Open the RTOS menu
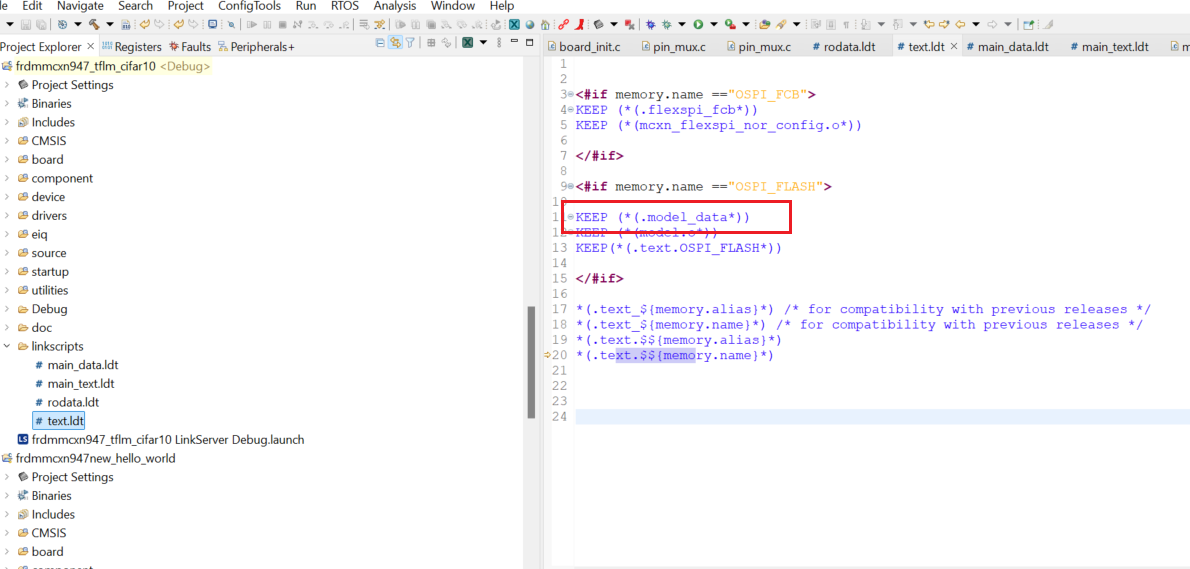Screen dimensions: 1190x569 point(345,5)
